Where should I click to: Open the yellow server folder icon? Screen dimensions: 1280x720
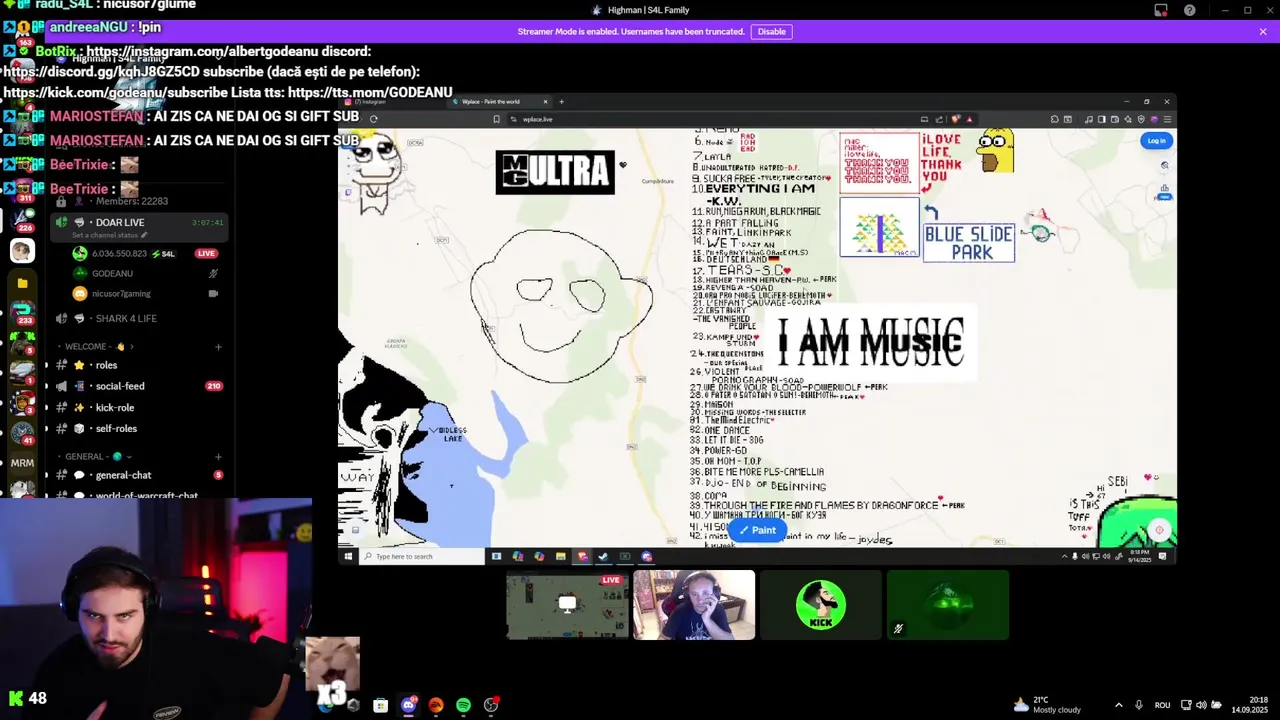coord(22,283)
